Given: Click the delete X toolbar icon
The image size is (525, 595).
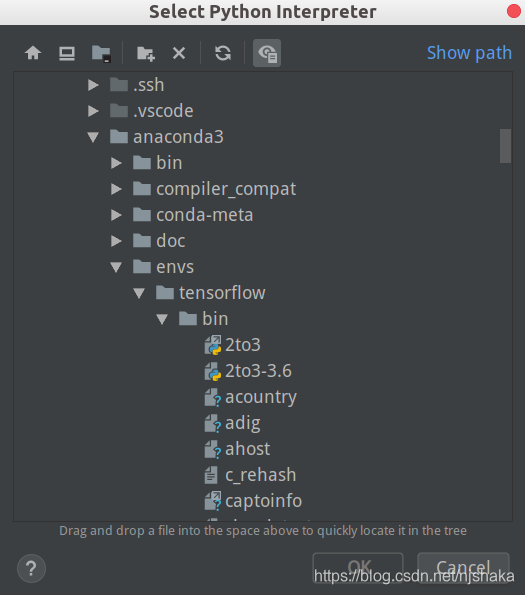Looking at the screenshot, I should point(179,53).
